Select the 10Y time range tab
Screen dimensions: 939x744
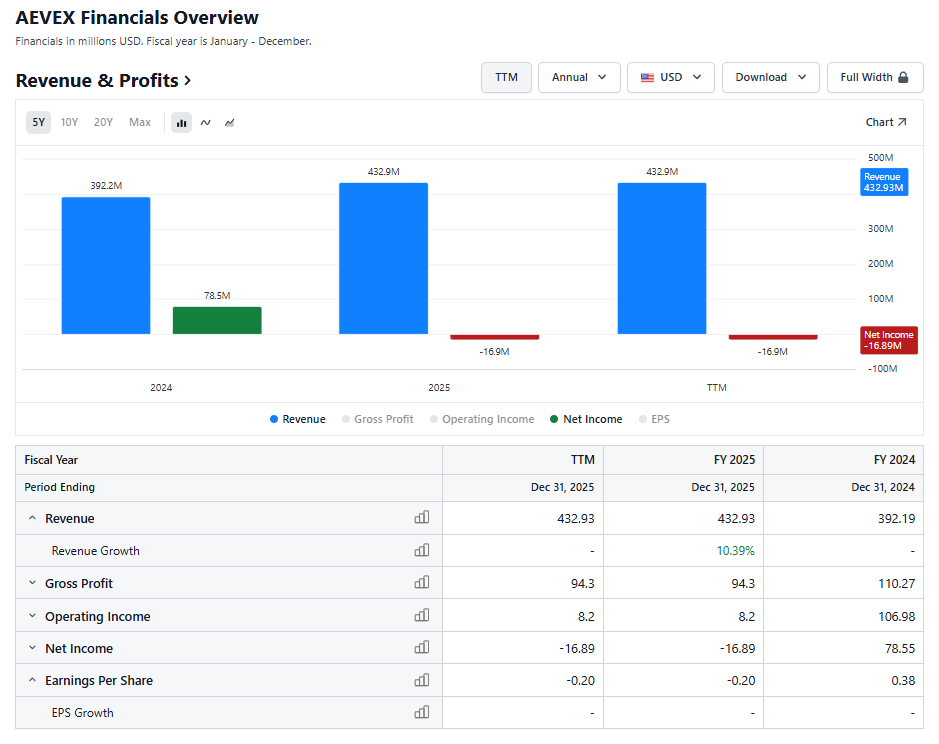pos(69,122)
